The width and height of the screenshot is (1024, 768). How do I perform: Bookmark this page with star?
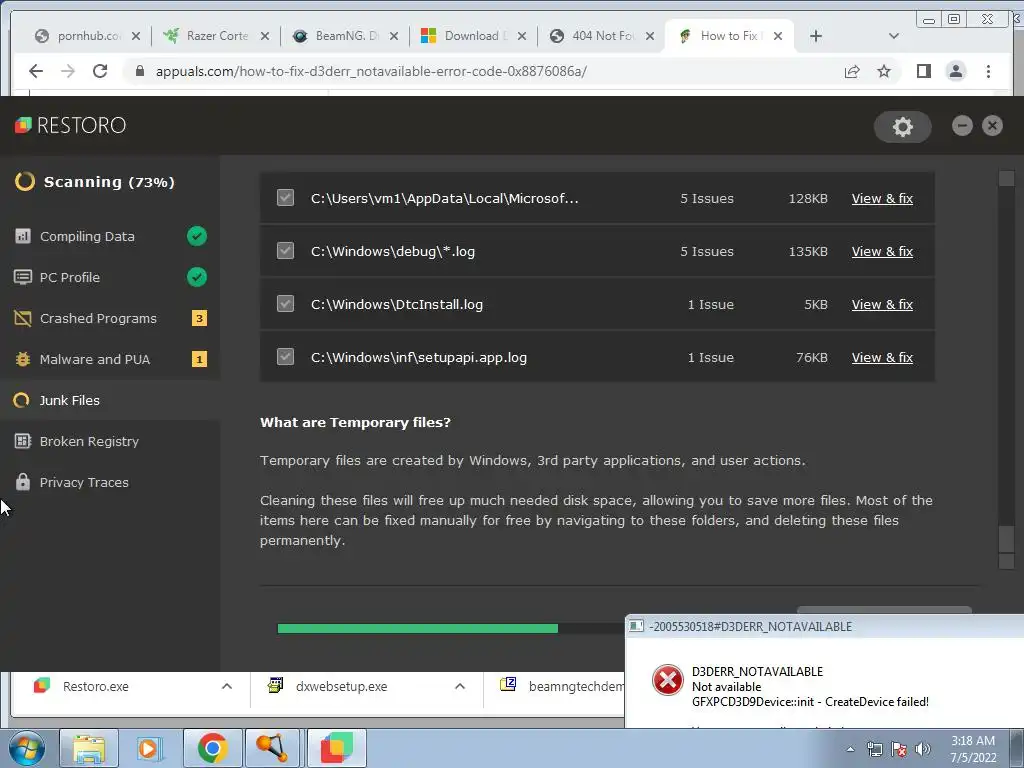pos(884,71)
